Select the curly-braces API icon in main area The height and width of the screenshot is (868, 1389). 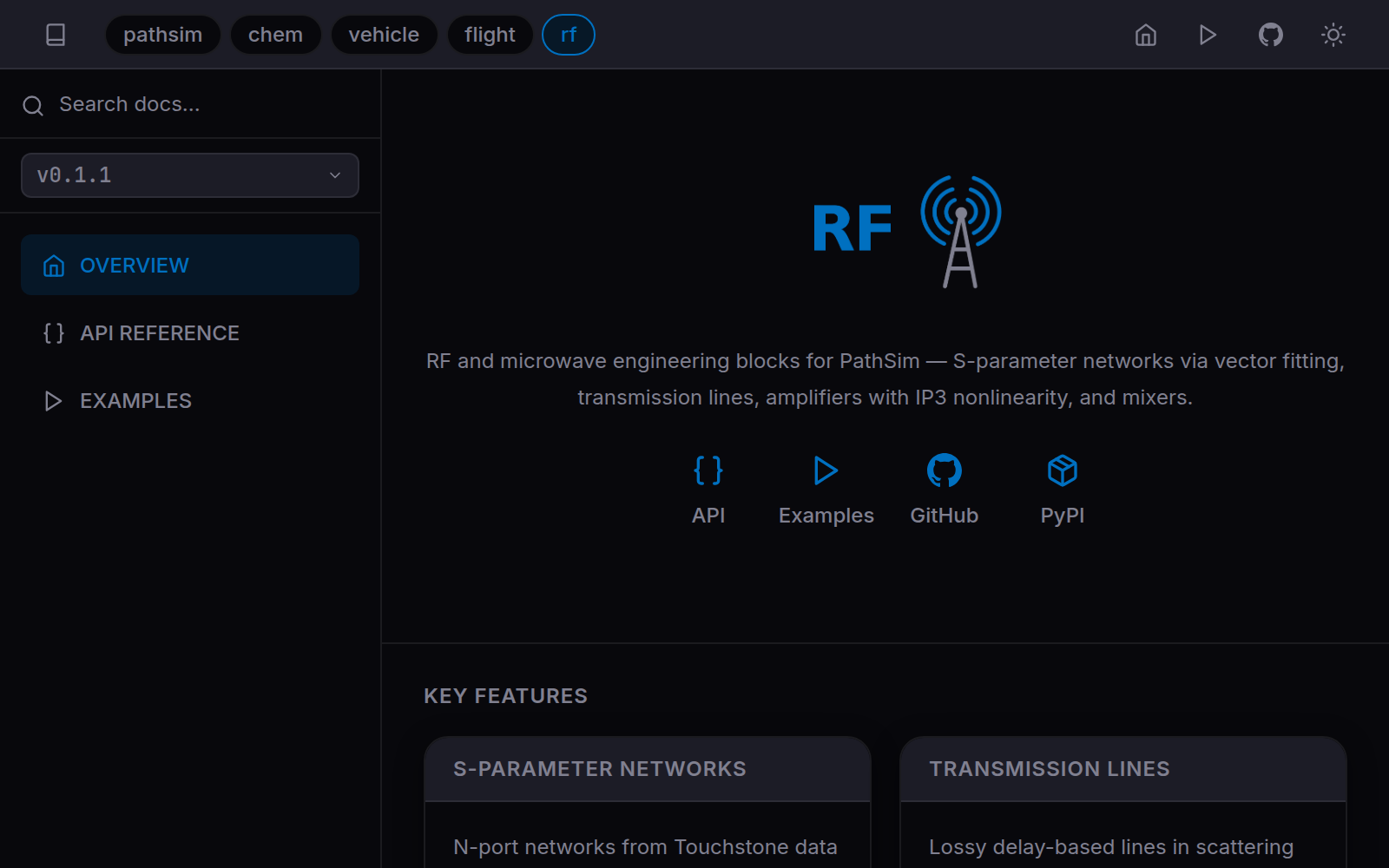tap(708, 470)
